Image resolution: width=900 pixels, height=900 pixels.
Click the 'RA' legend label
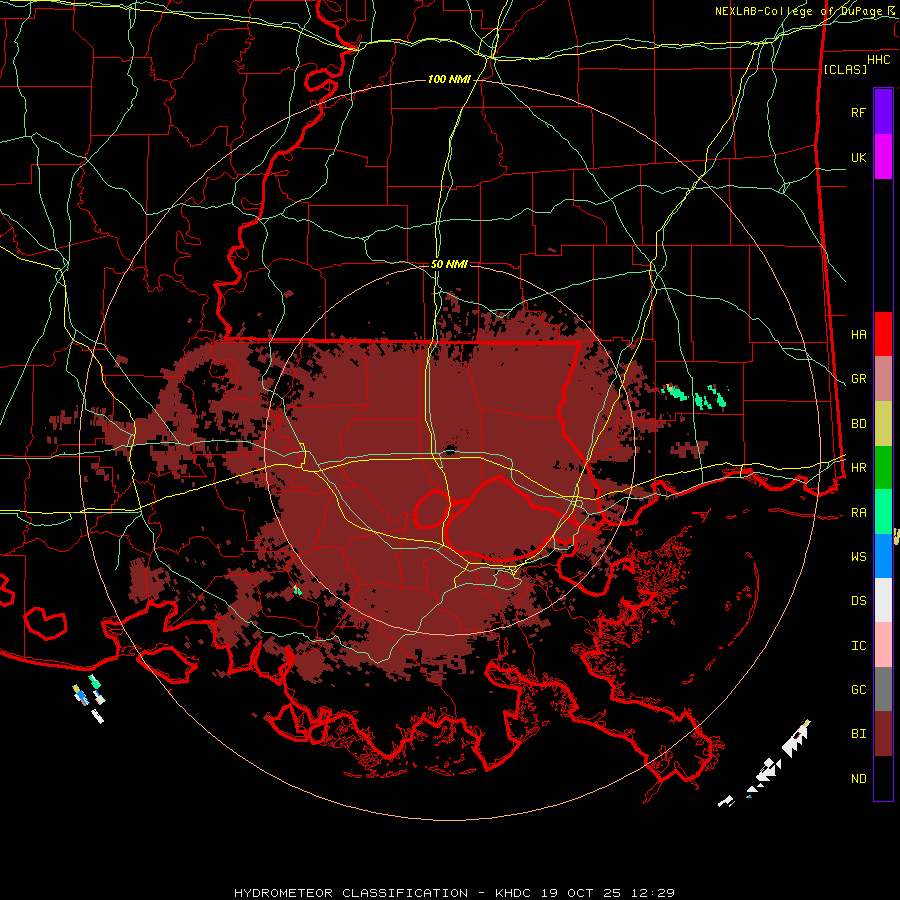tap(859, 513)
